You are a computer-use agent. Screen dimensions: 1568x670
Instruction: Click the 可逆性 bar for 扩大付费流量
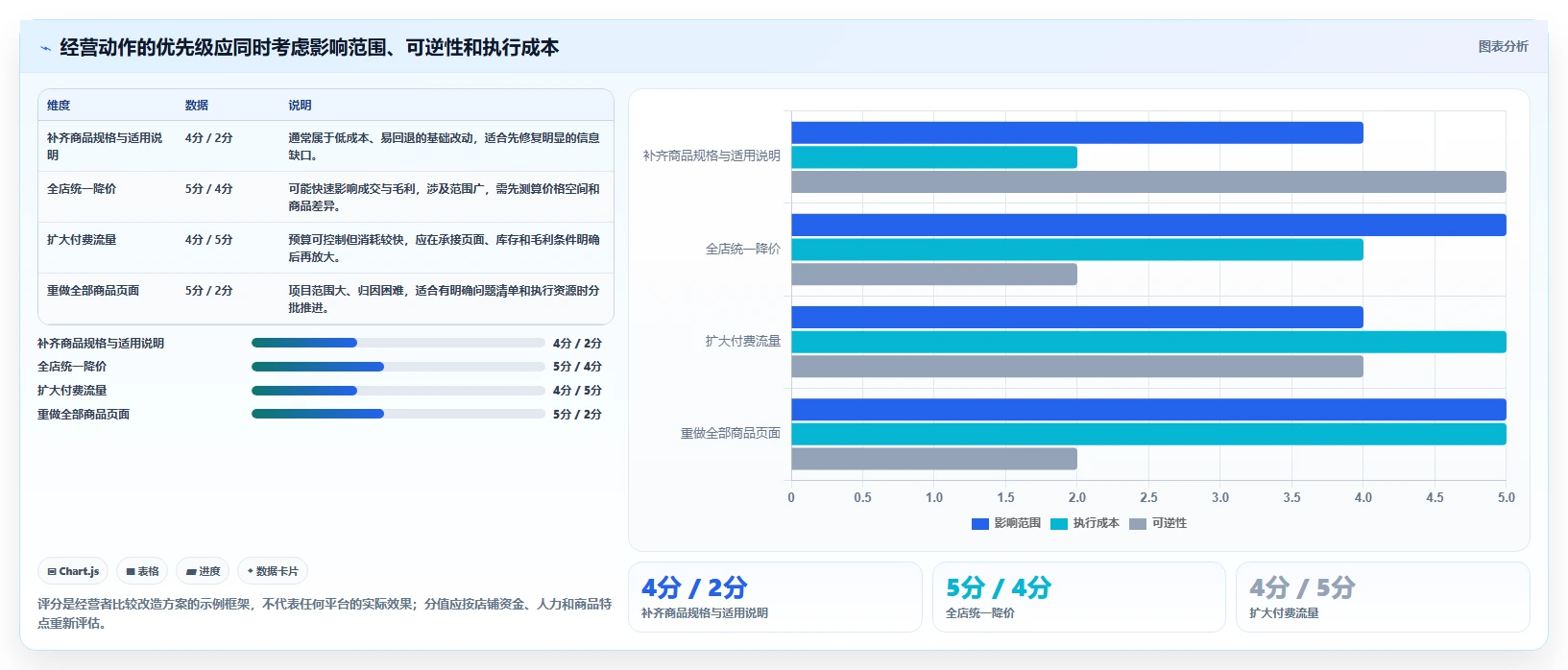coord(1077,367)
